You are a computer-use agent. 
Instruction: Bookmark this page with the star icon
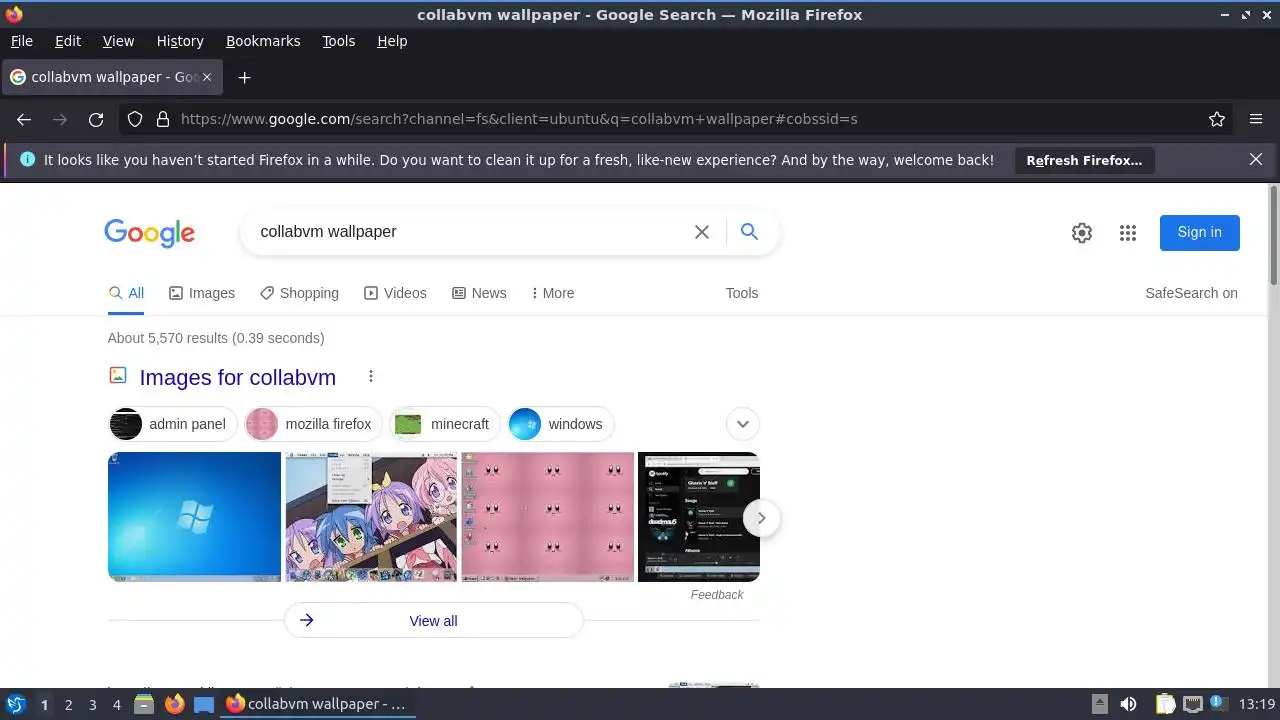pyautogui.click(x=1217, y=119)
